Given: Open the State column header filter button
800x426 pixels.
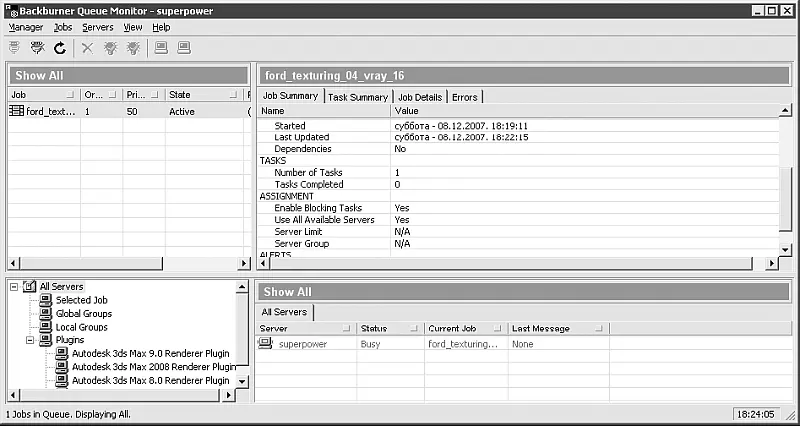Looking at the screenshot, I should pyautogui.click(x=234, y=95).
